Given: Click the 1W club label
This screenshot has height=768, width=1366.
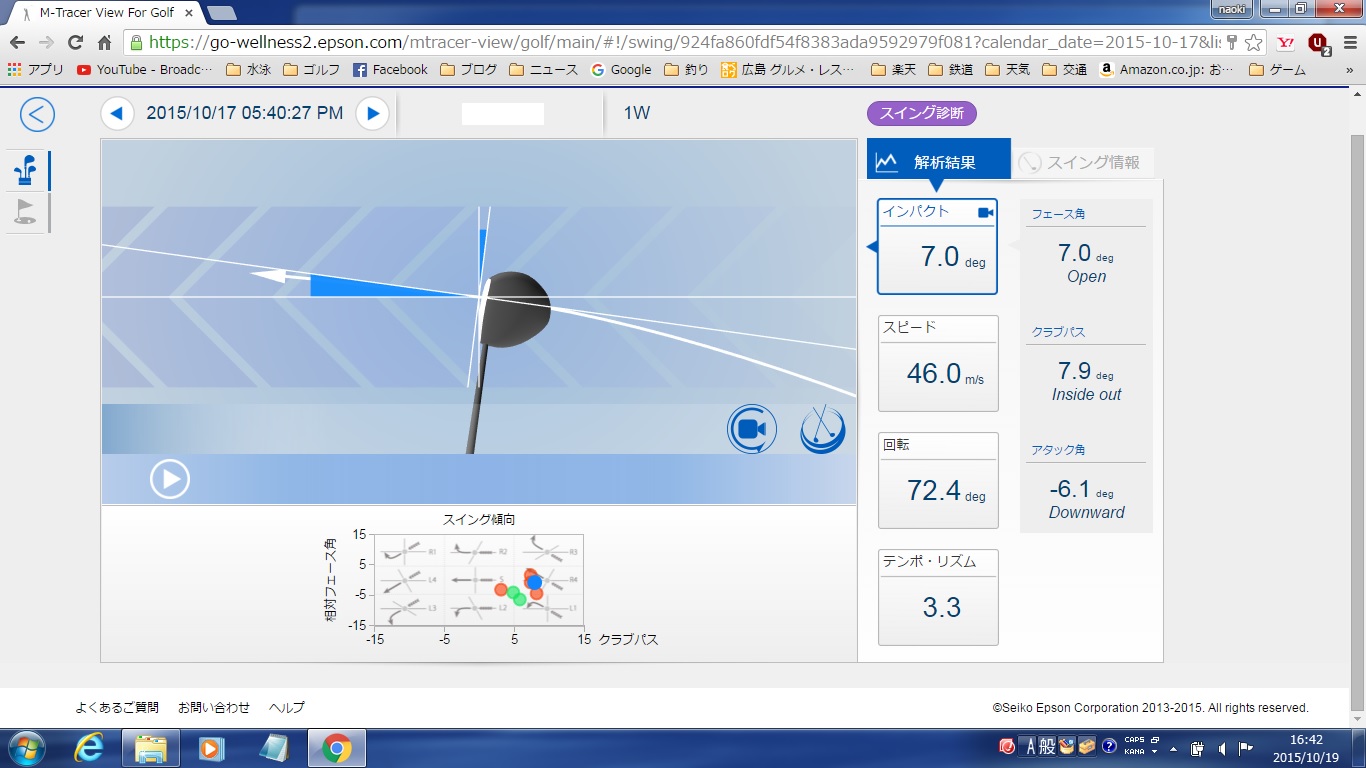Looking at the screenshot, I should [637, 113].
